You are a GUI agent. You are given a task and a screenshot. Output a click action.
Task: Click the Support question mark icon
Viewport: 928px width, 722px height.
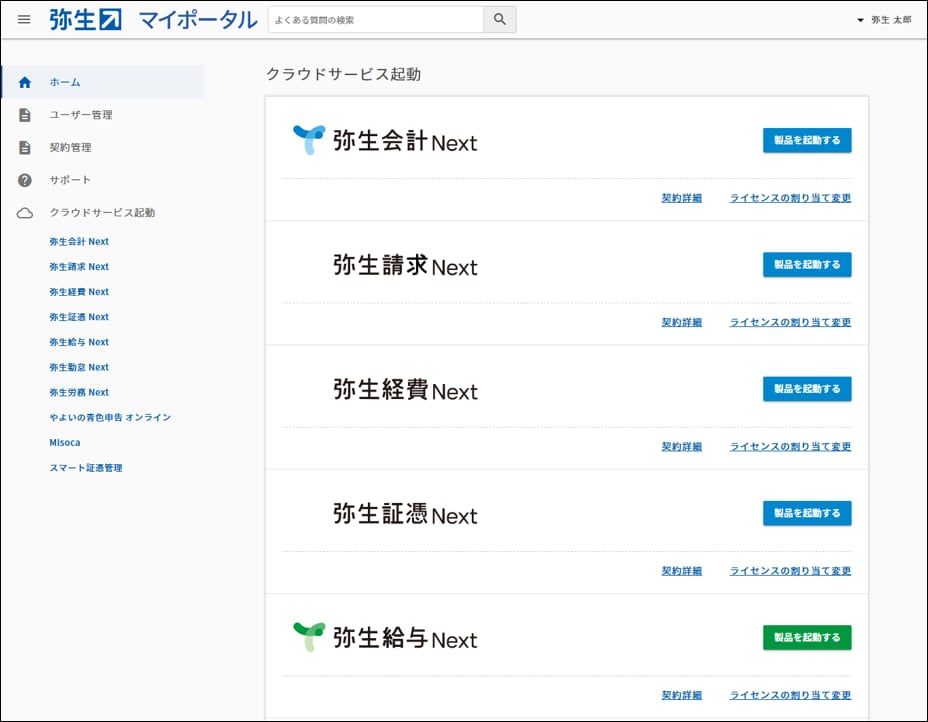click(25, 180)
